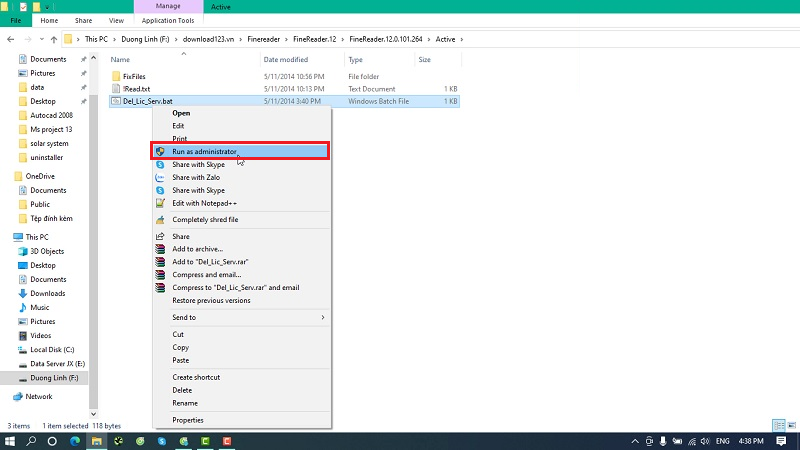
Task: Navigate to FineReader.12 in breadcrumb path
Action: click(314, 40)
